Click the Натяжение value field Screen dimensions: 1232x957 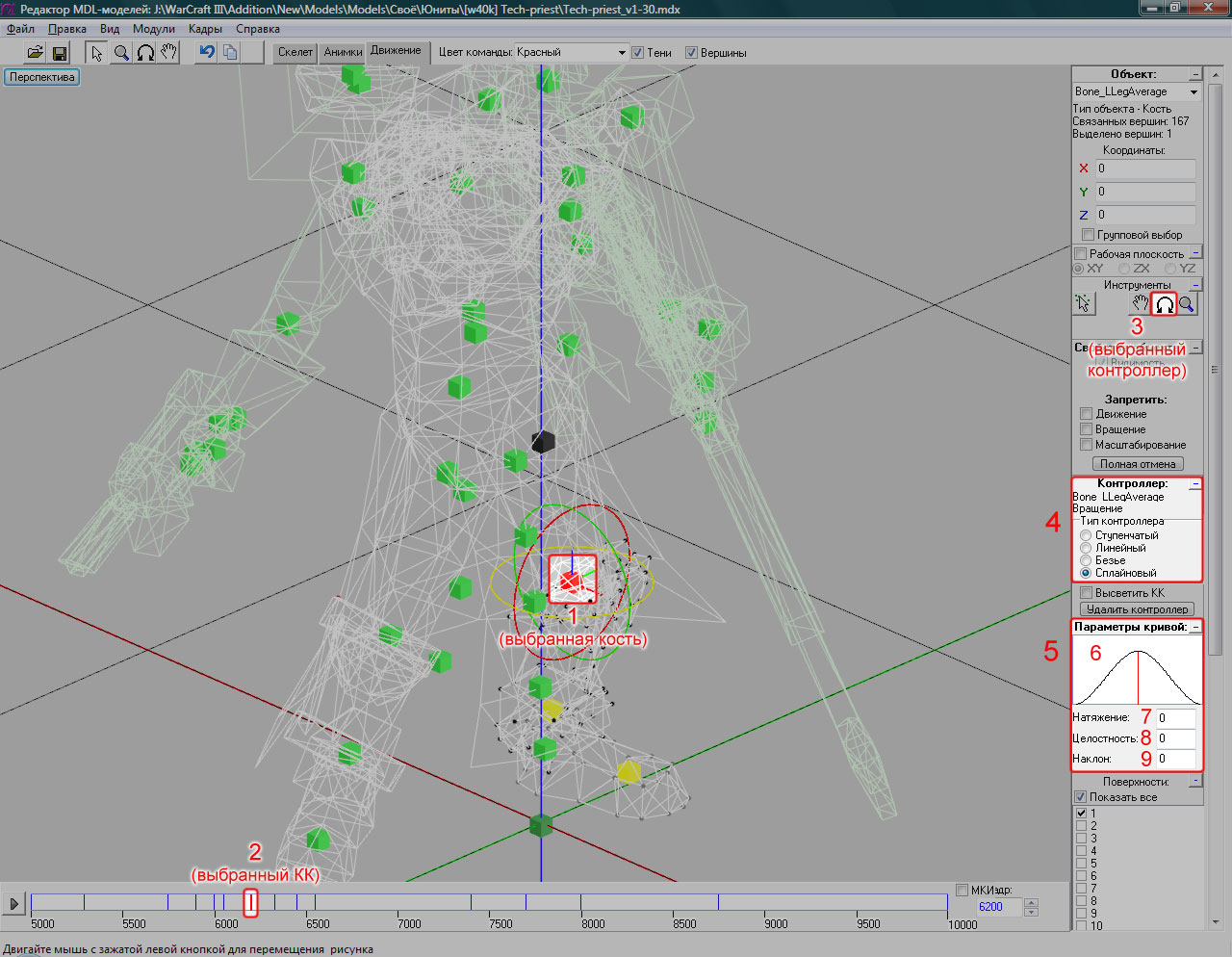point(1175,718)
